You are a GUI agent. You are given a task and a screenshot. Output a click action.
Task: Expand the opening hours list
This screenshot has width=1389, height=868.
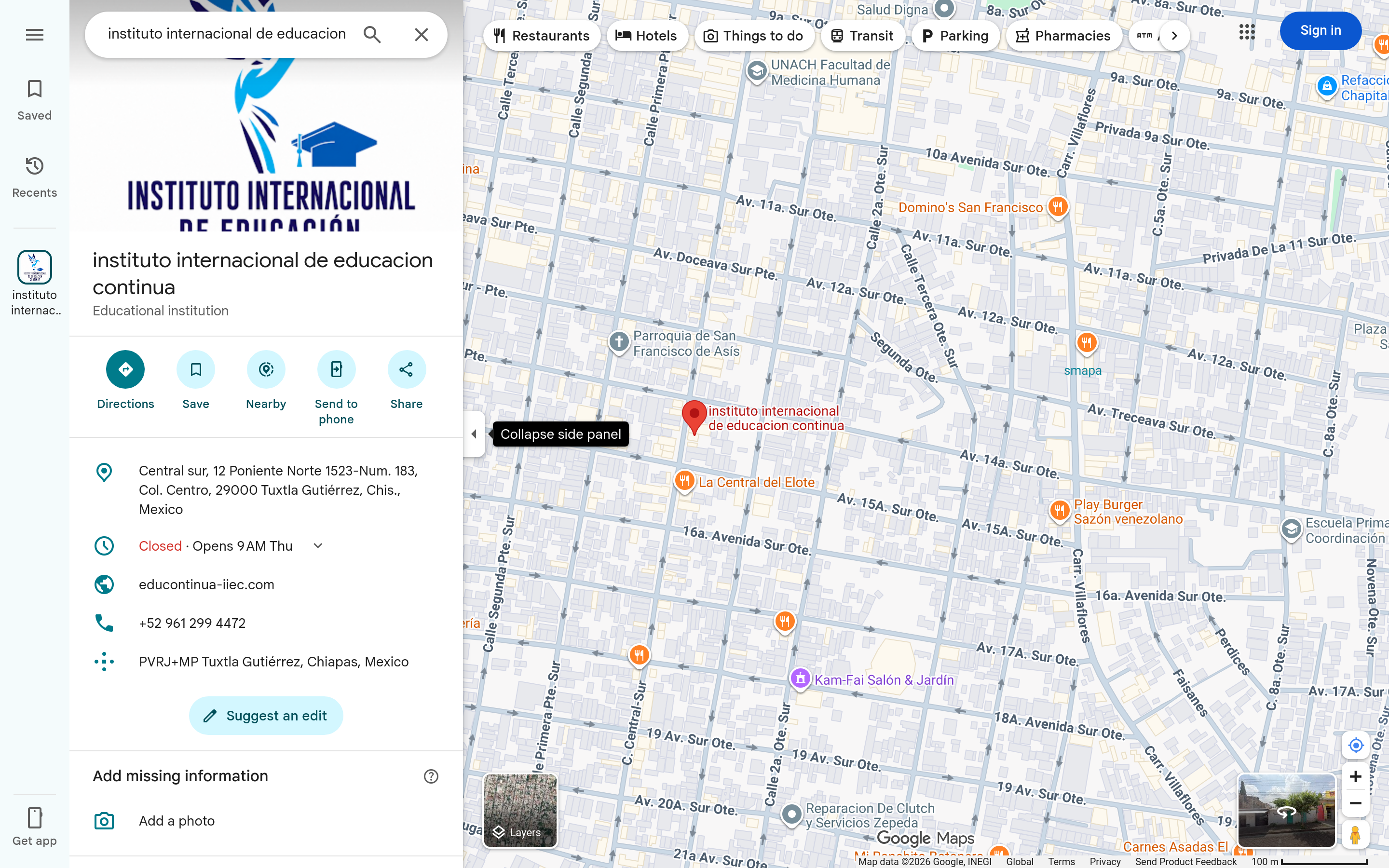pyautogui.click(x=318, y=546)
